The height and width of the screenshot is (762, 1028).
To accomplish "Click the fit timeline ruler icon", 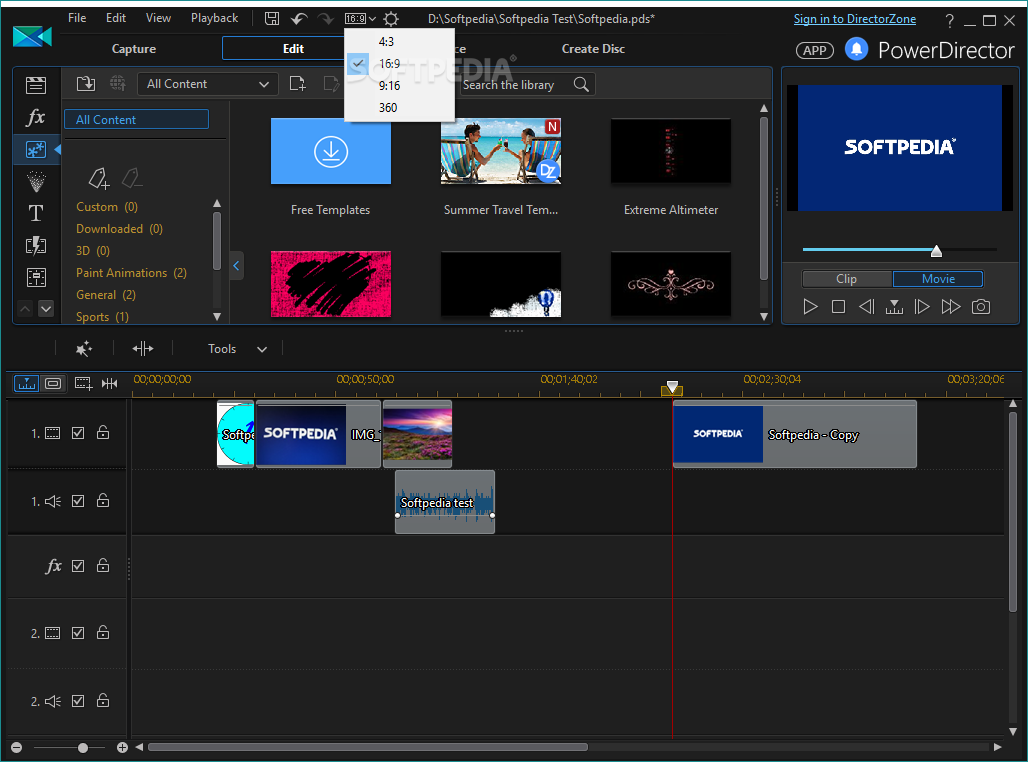I will (x=109, y=383).
